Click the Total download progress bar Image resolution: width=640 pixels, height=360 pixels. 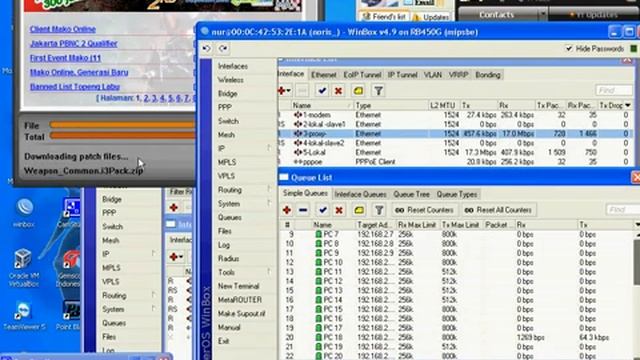coord(122,136)
